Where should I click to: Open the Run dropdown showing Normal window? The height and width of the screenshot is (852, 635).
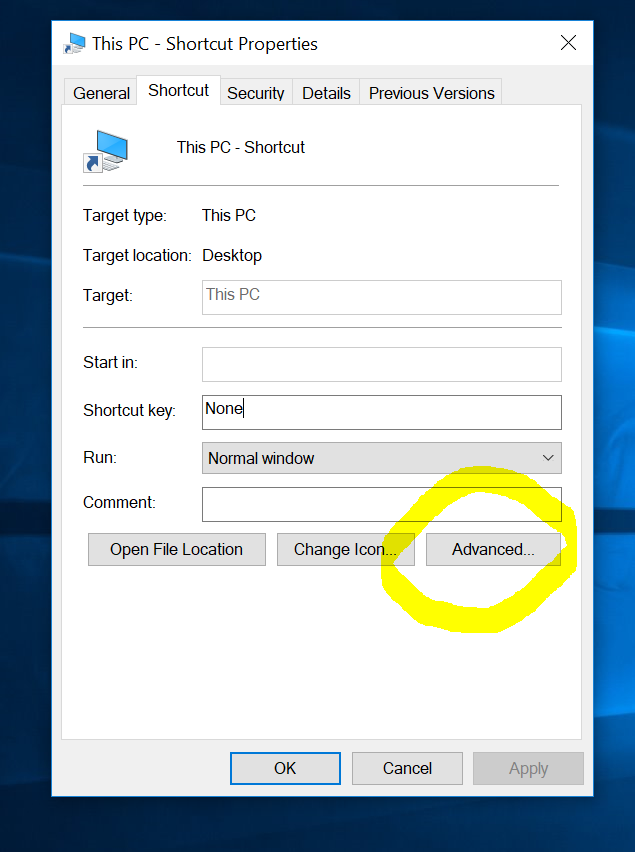[382, 458]
